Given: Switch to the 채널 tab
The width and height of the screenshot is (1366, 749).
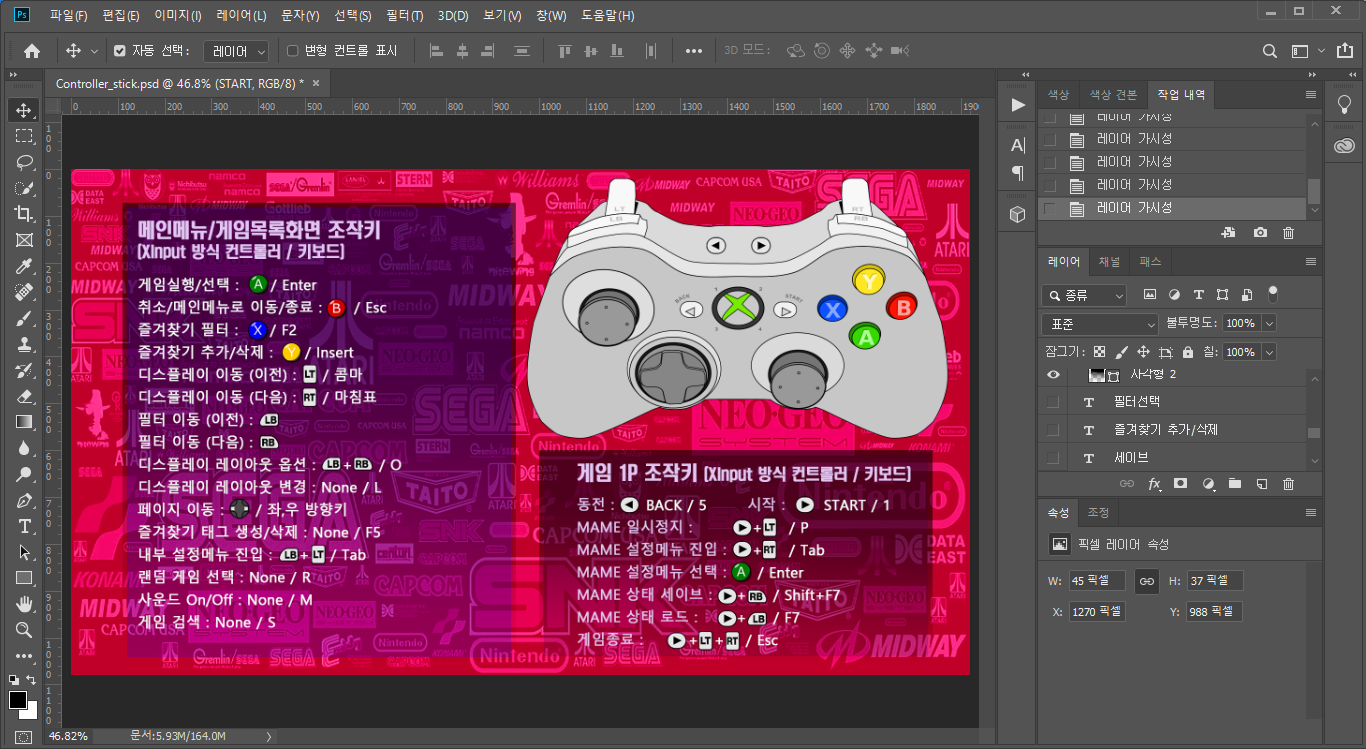Looking at the screenshot, I should (1109, 262).
